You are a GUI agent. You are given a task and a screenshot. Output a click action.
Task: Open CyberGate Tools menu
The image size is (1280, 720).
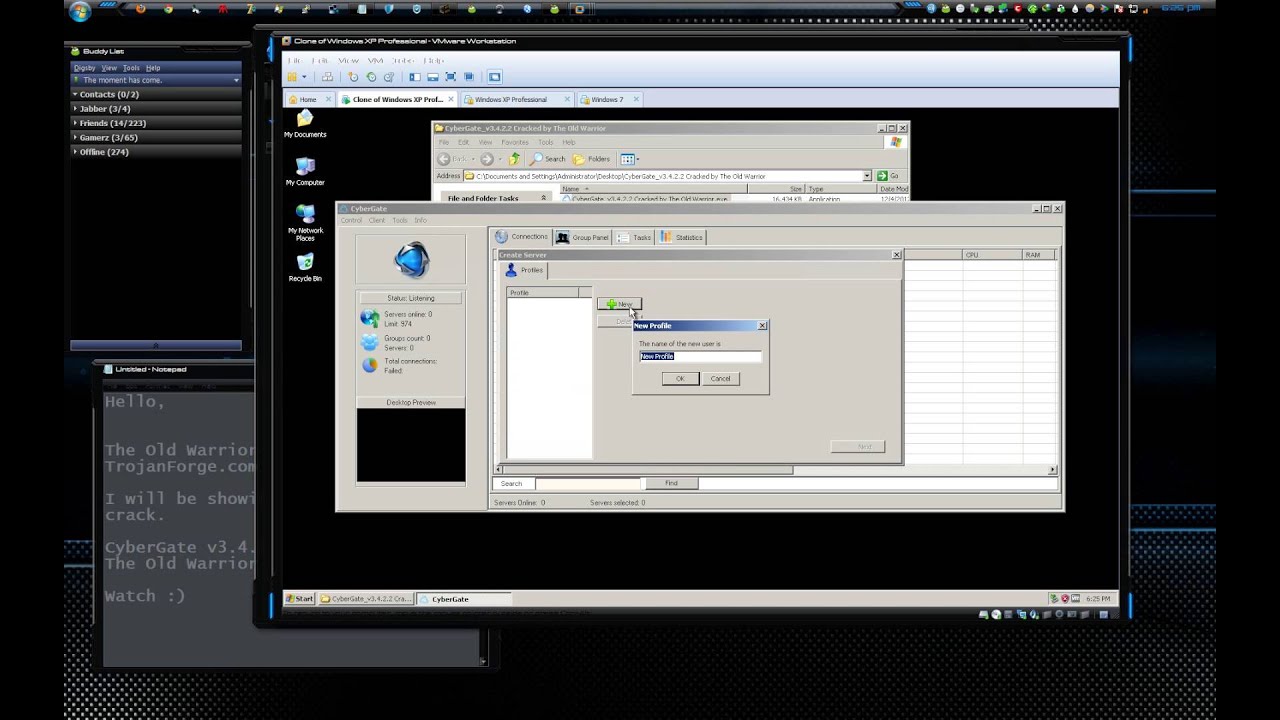400,220
